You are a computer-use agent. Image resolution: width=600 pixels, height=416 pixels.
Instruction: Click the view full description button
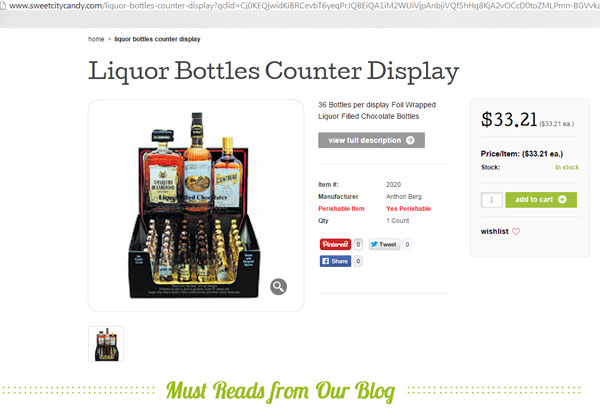click(x=371, y=140)
